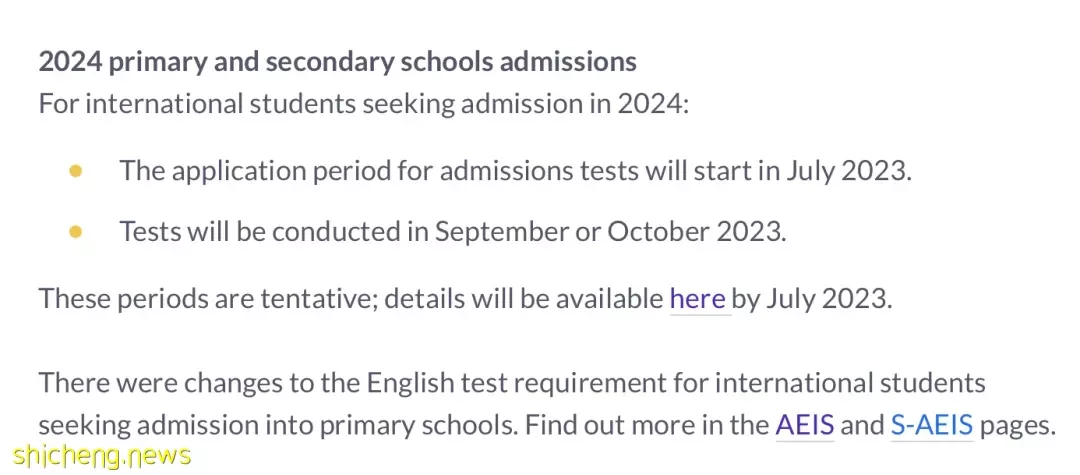Click "by July 2023" after the here link
Screen dimensions: 1080x475
[x=811, y=299]
